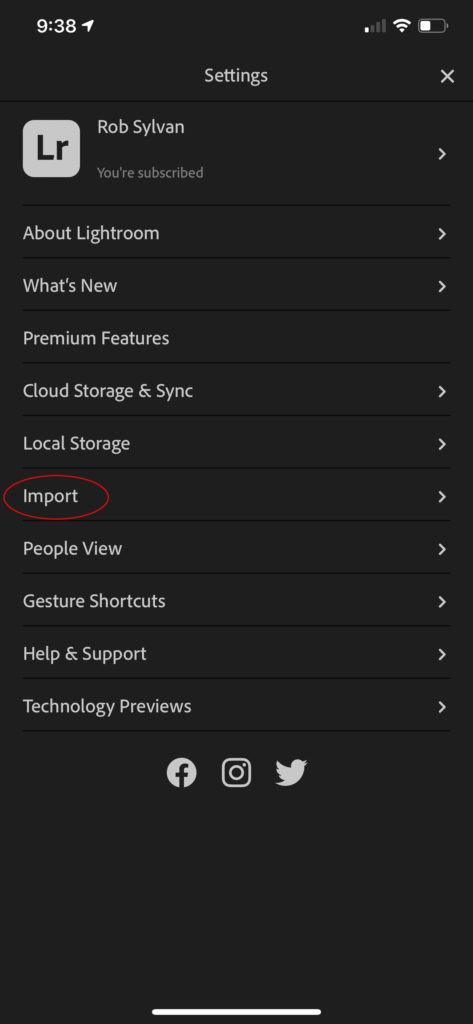Open Gesture Shortcuts settings

236,601
